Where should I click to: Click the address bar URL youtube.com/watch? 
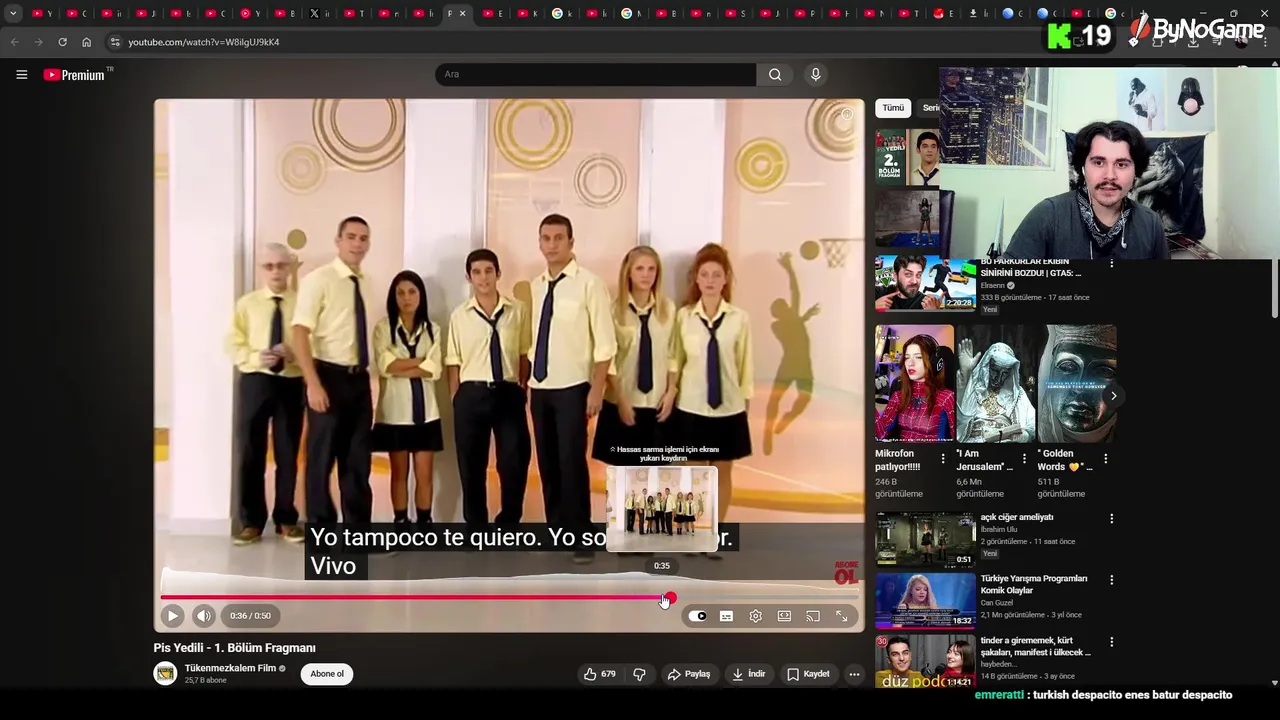[x=204, y=42]
